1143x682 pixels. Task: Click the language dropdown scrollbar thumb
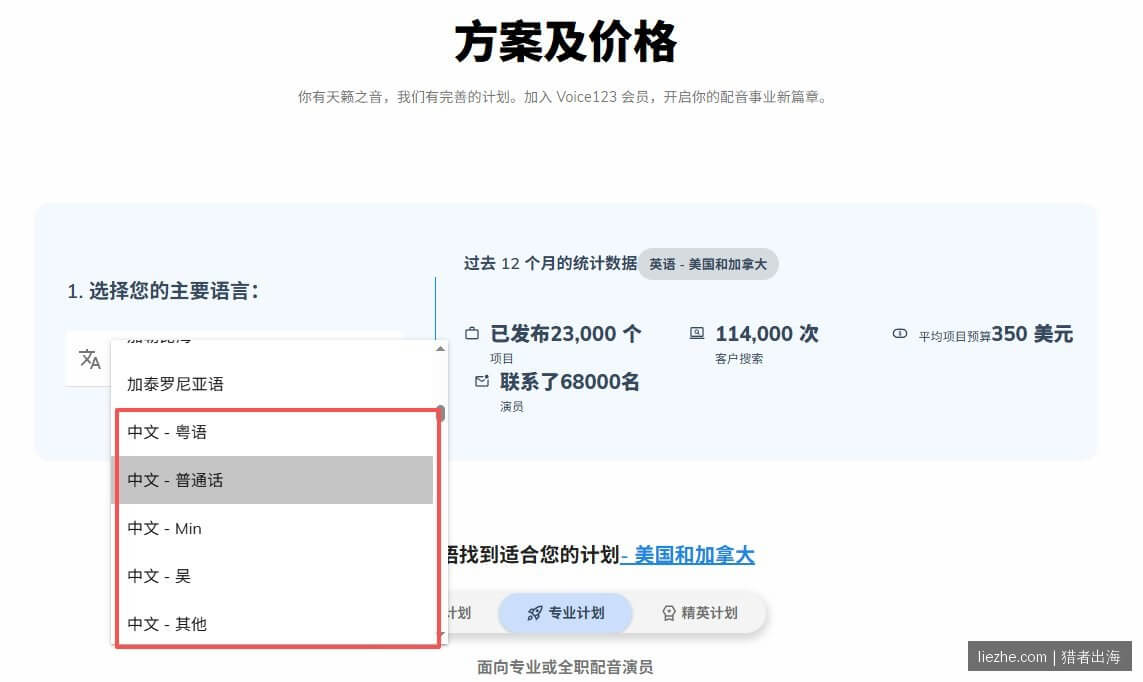coord(440,413)
